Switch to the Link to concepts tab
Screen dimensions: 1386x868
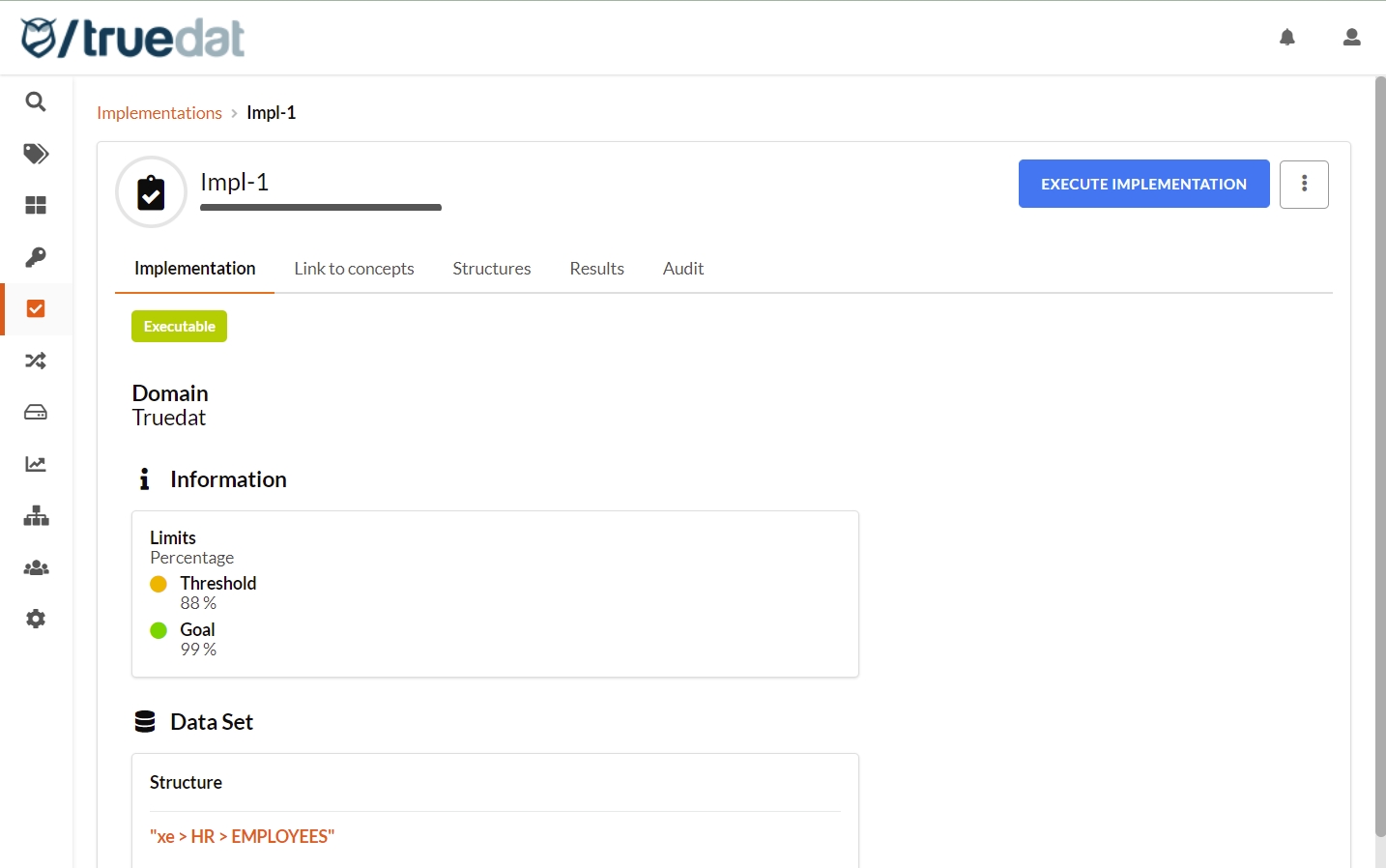click(354, 269)
